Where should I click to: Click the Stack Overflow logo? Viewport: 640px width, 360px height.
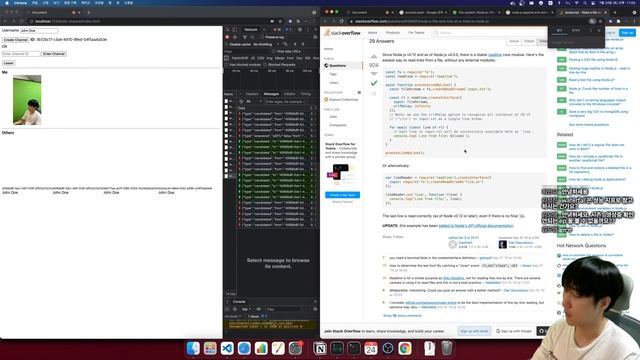coord(343,33)
